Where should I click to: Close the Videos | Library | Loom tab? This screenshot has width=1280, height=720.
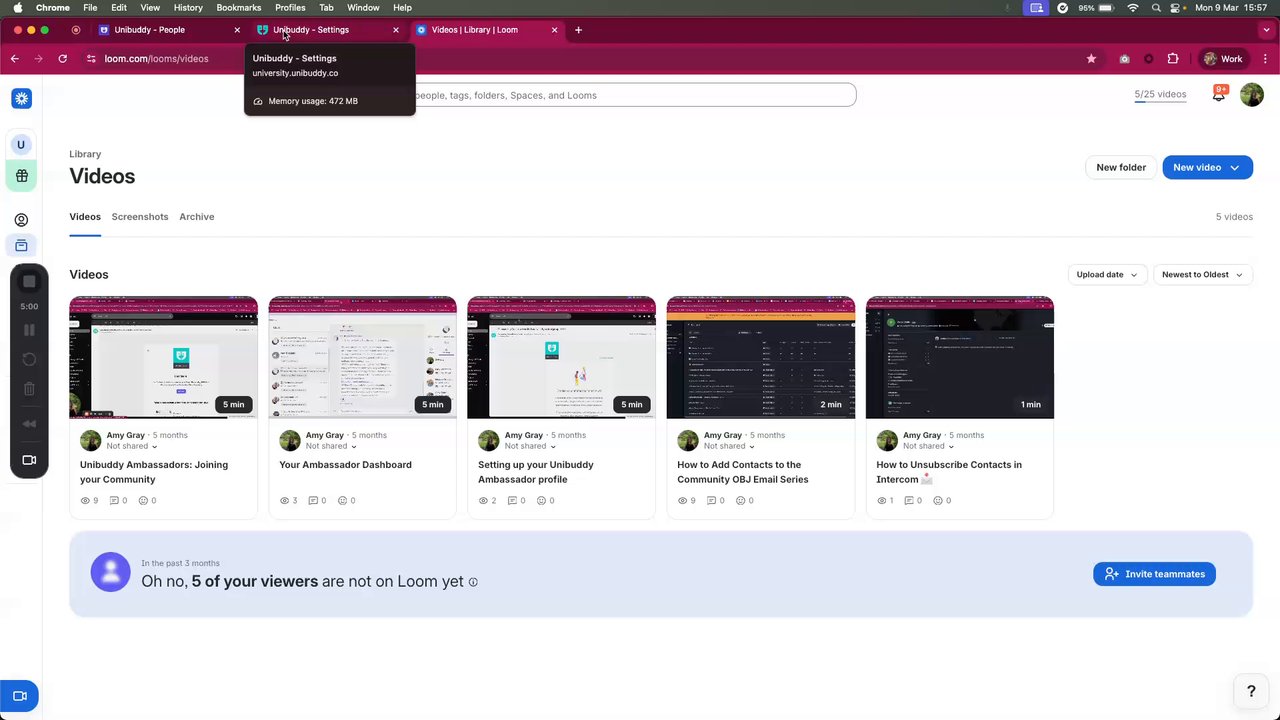tap(555, 30)
